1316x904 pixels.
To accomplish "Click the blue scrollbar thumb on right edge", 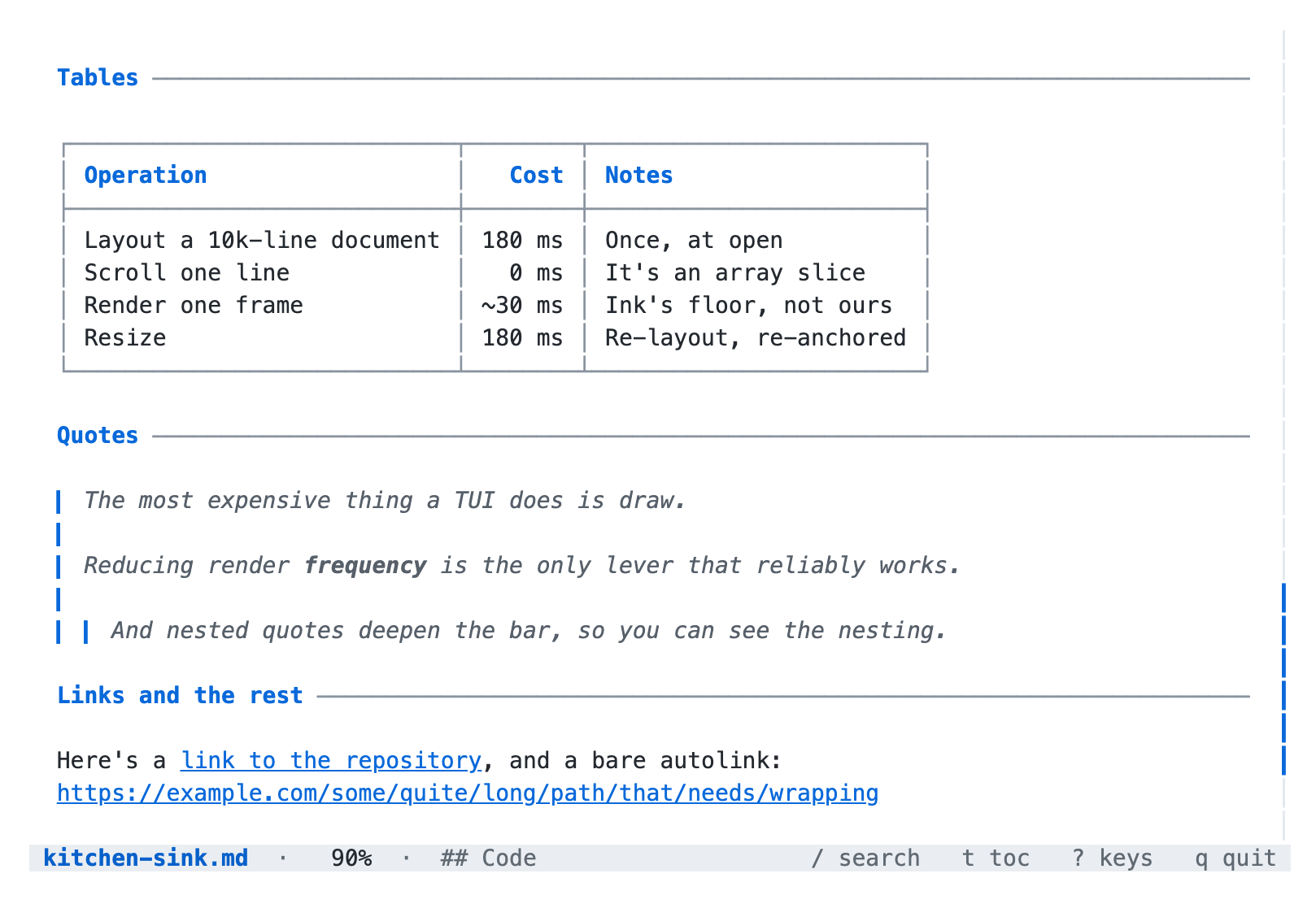I will pyautogui.click(x=1283, y=679).
